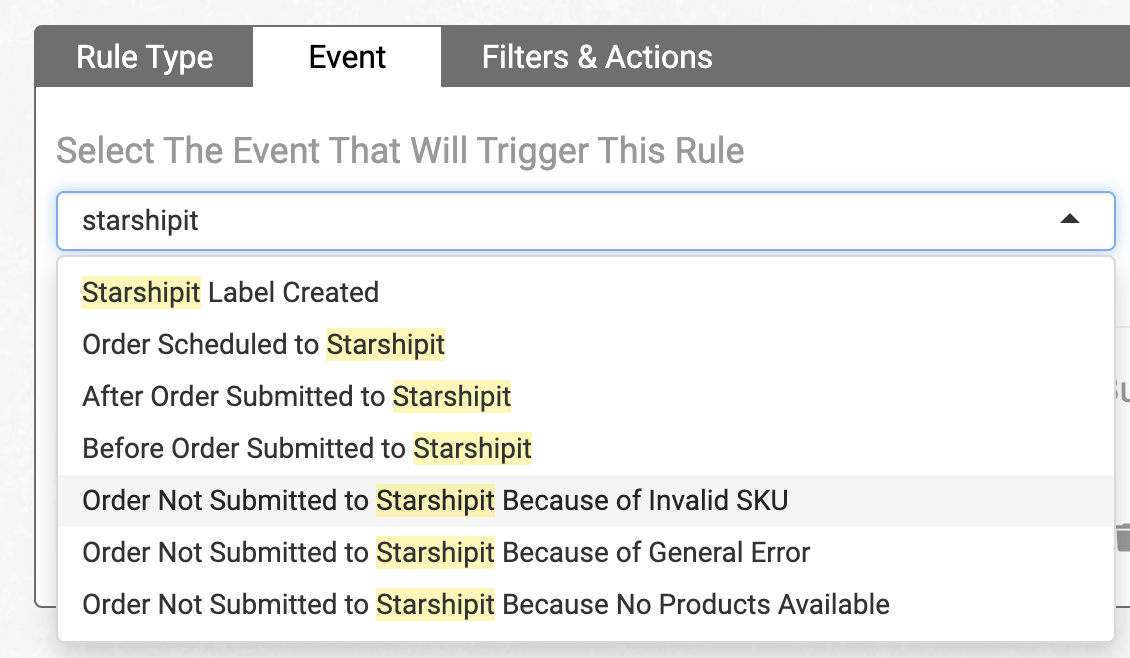The image size is (1130, 658).
Task: Click highlighted Starshipit in Order Scheduled row
Action: pos(385,345)
